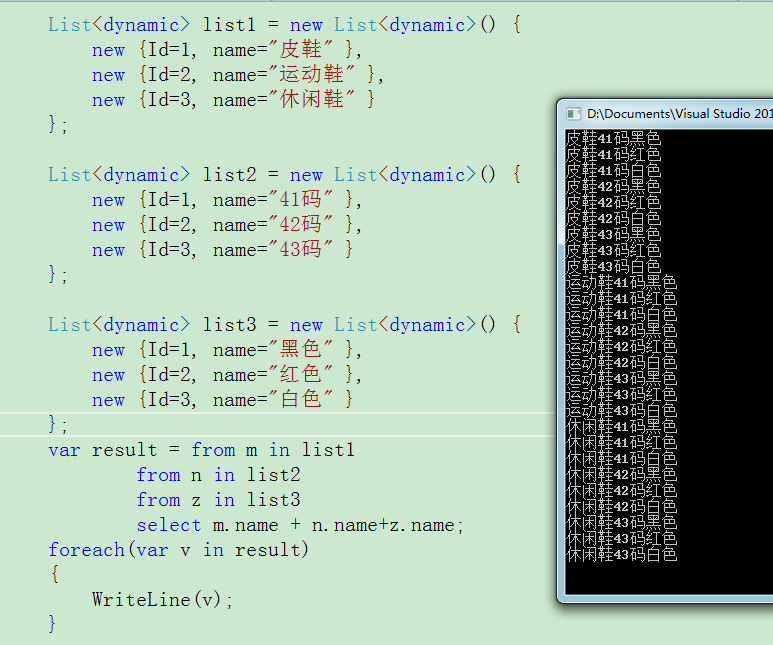Click console output line 运动鞋43码黑色

click(621, 379)
